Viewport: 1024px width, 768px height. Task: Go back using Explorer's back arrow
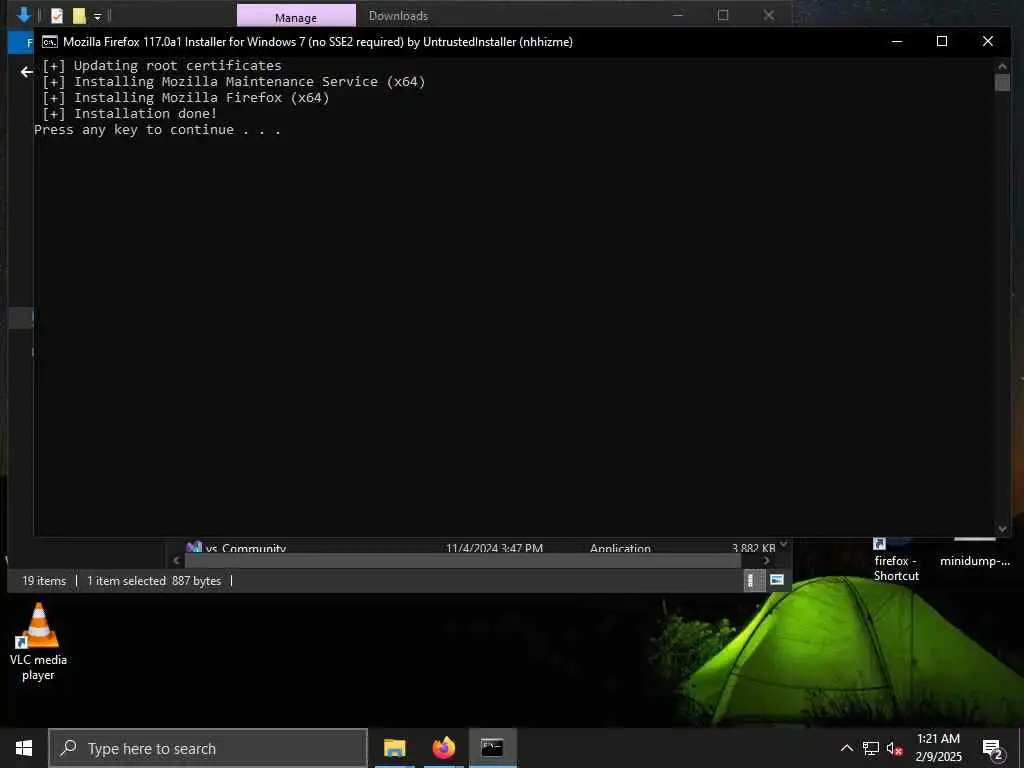pos(26,72)
